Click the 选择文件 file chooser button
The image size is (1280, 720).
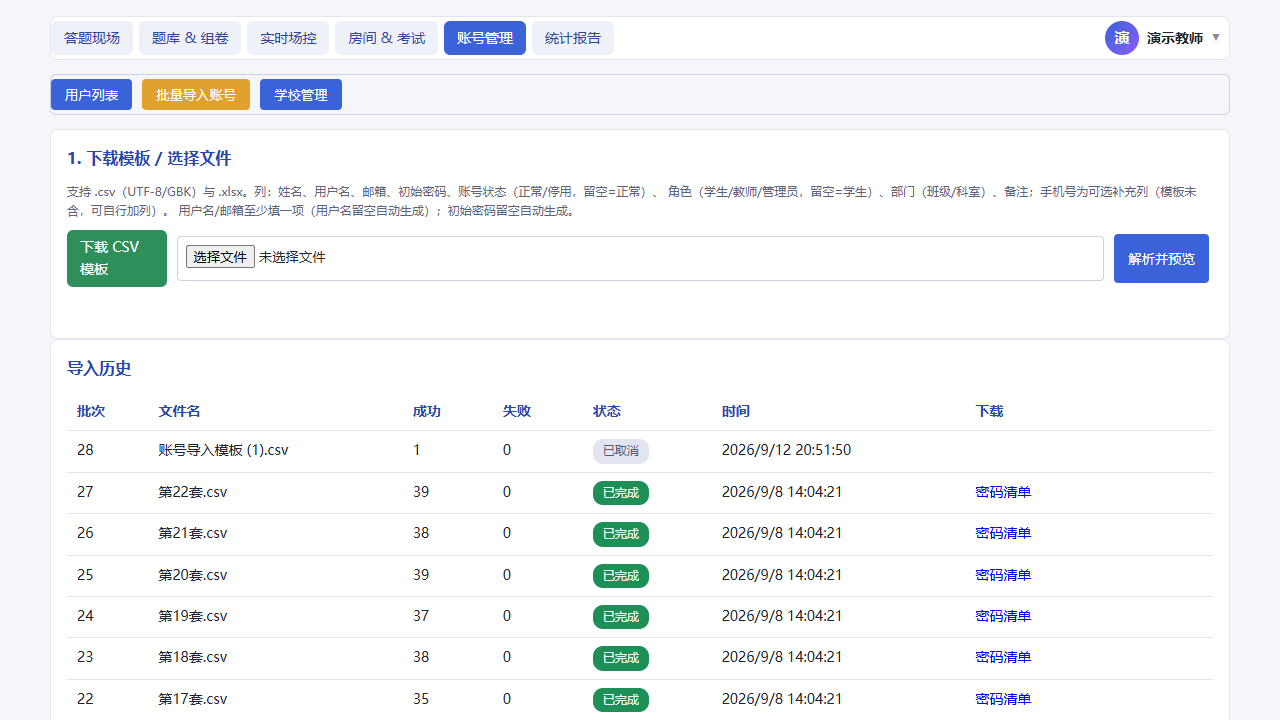[220, 257]
